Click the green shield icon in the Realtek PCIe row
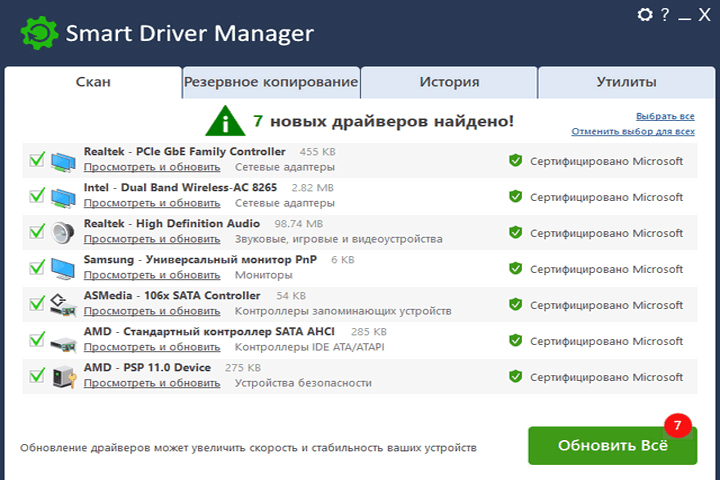This screenshot has width=720, height=480. [516, 160]
